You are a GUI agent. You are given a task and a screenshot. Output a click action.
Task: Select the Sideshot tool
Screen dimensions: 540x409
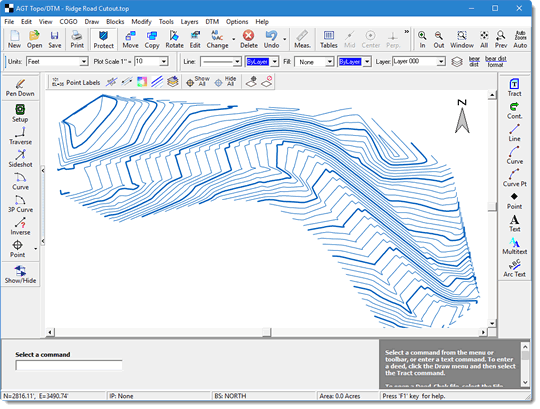pyautogui.click(x=20, y=159)
